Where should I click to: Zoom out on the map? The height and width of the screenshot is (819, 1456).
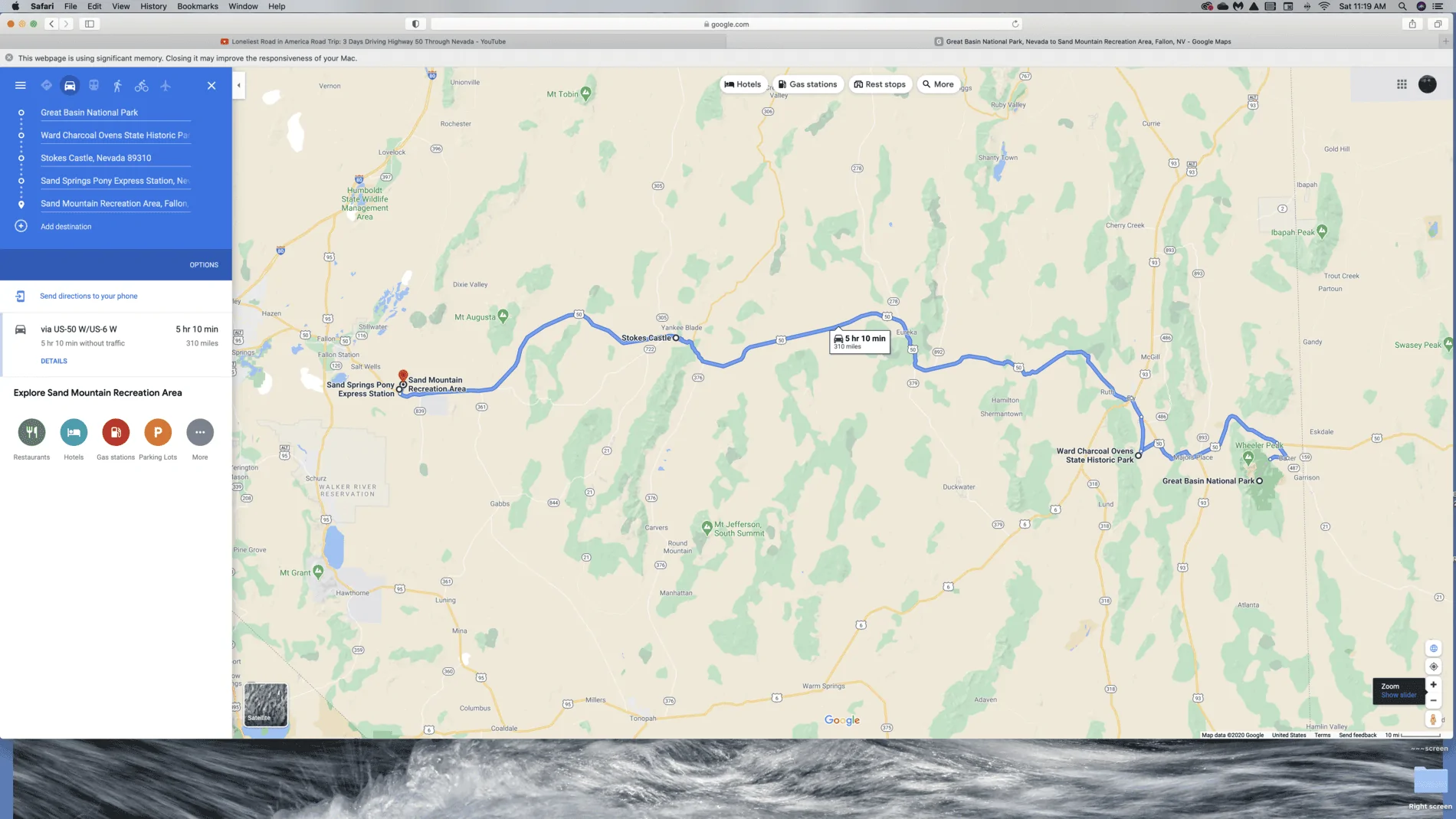pyautogui.click(x=1433, y=700)
